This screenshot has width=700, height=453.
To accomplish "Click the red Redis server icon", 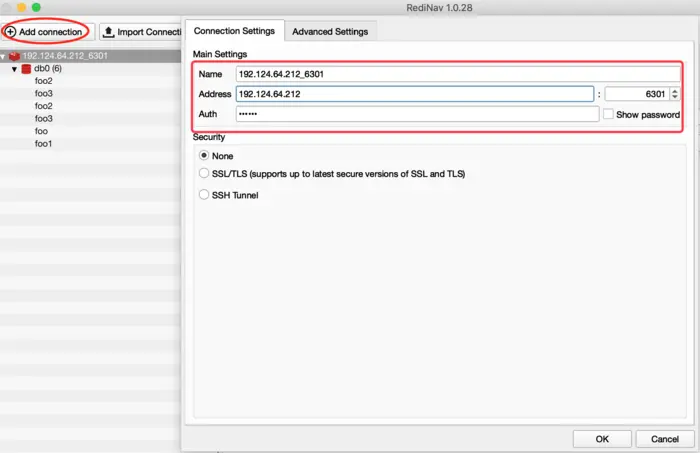I will pos(14,56).
